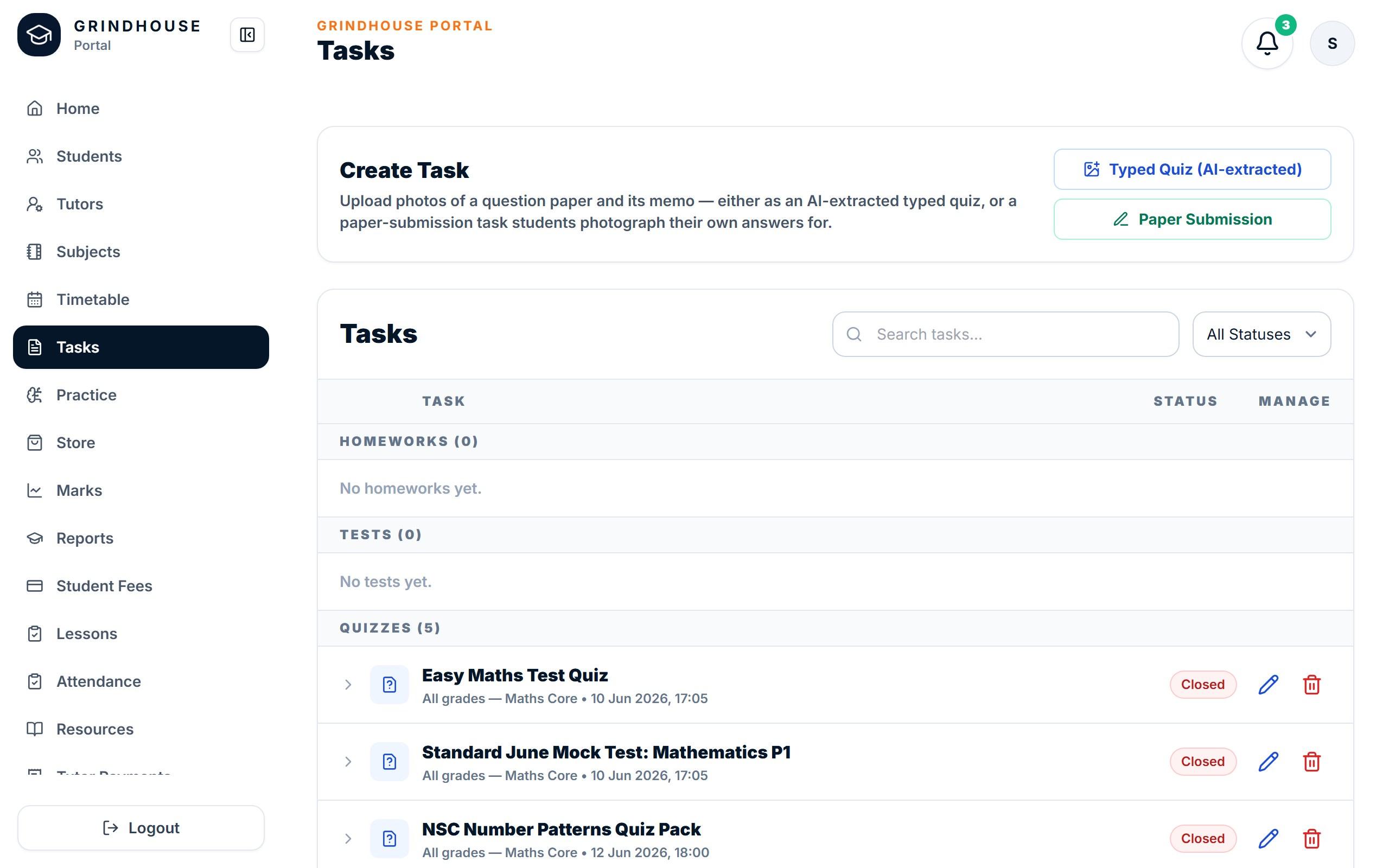Open the All Statuses dropdown
Viewport: 1389px width, 868px height.
(x=1261, y=334)
